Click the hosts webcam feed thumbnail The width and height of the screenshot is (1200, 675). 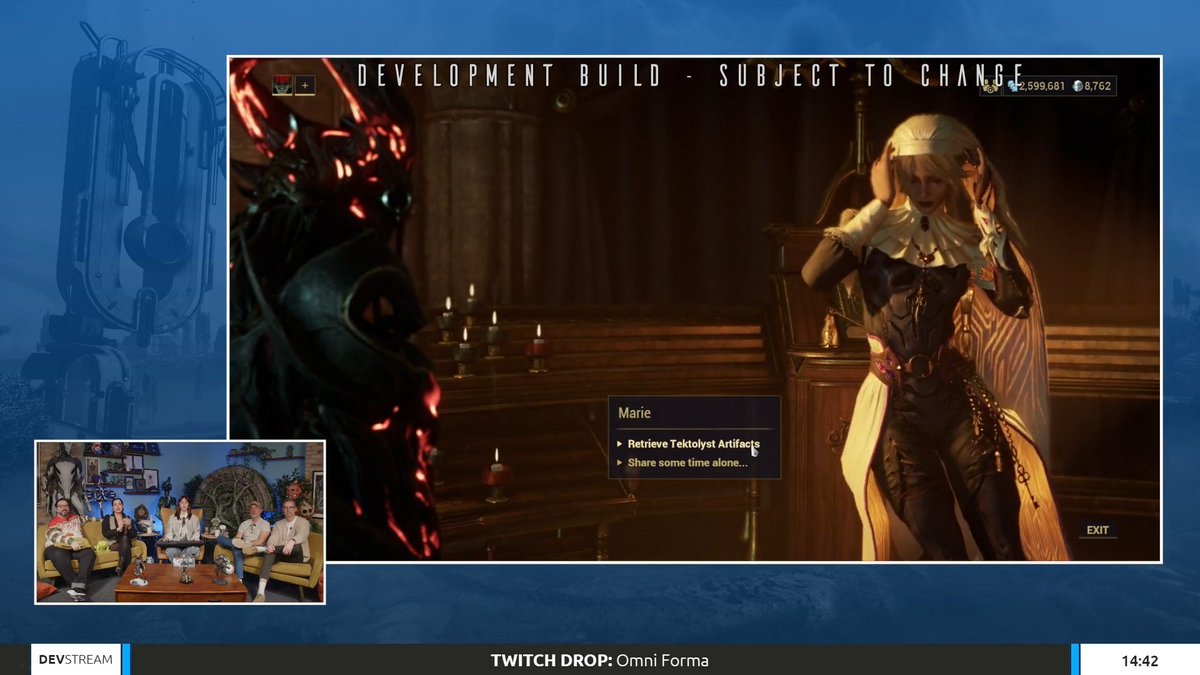(x=180, y=522)
